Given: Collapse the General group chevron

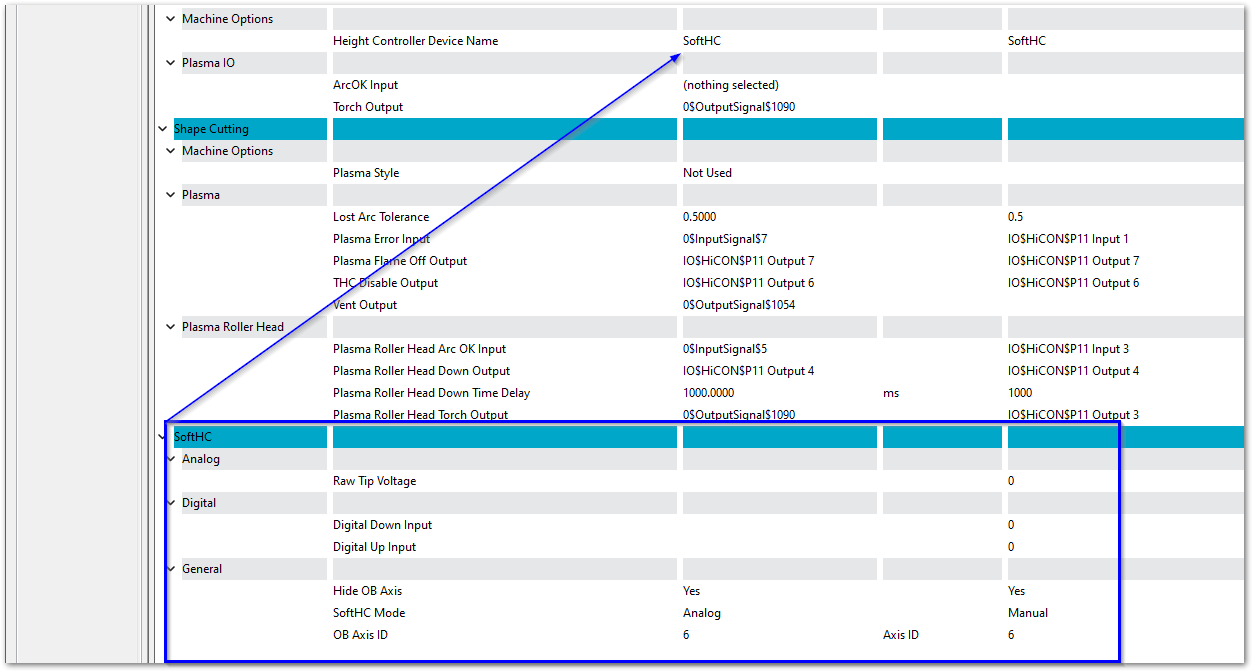Looking at the screenshot, I should click(x=170, y=569).
